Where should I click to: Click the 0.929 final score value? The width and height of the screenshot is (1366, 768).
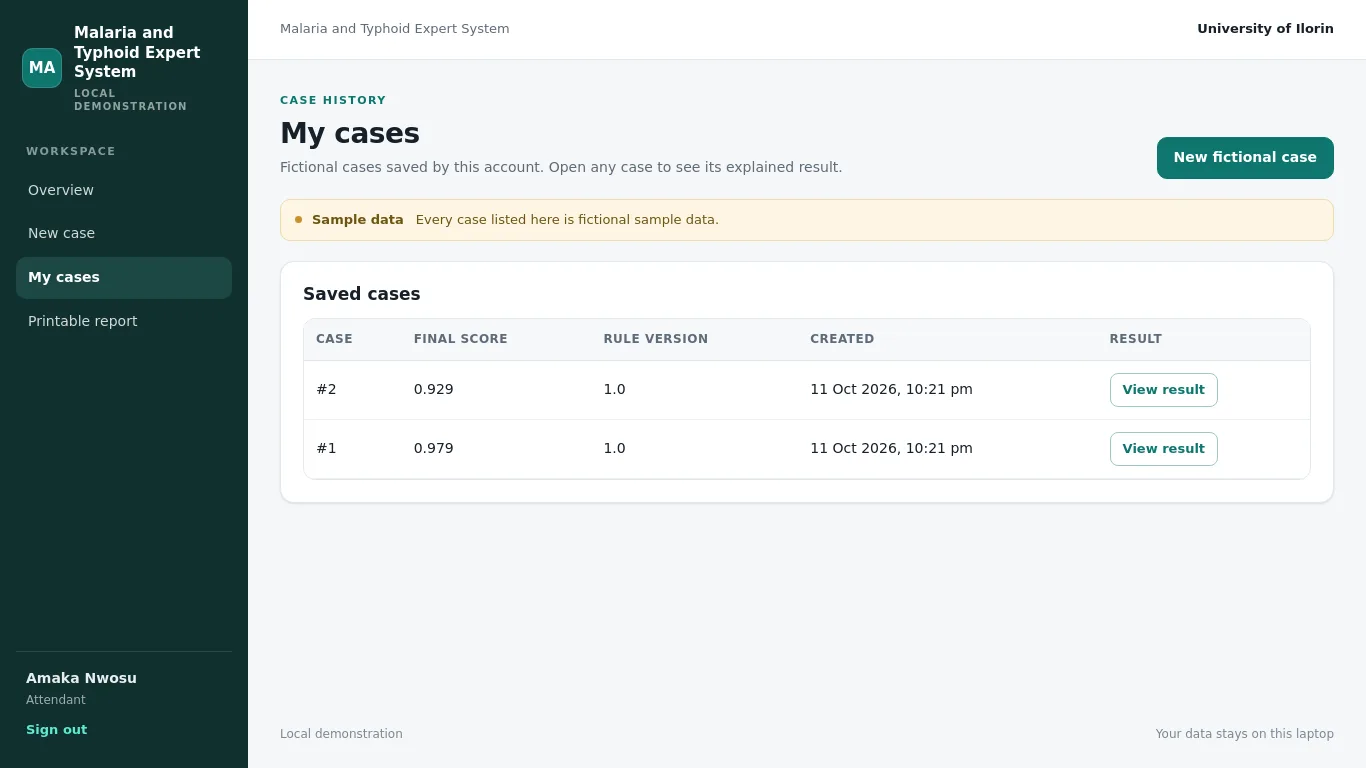[x=434, y=389]
